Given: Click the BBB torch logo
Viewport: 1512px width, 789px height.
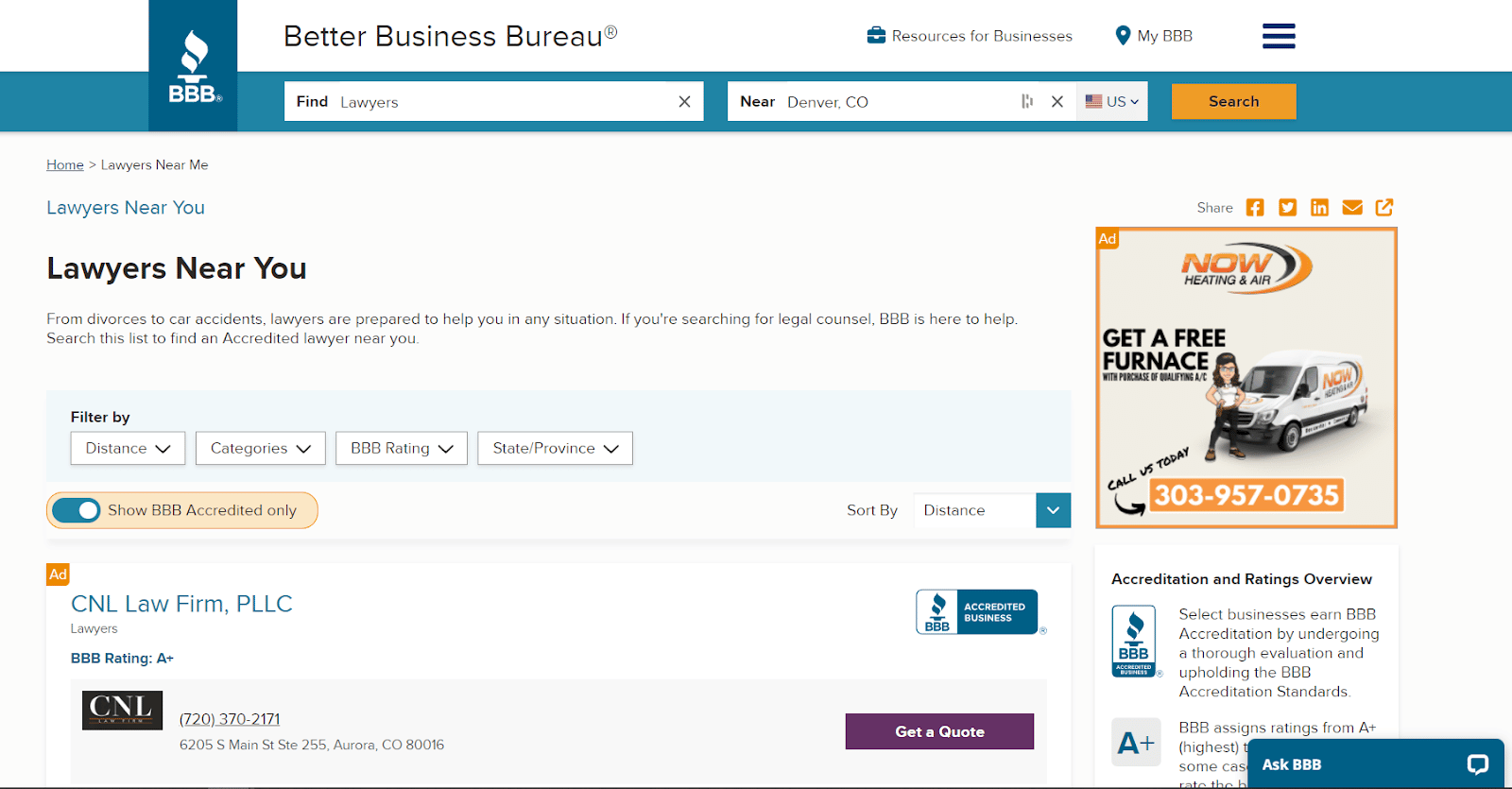Looking at the screenshot, I should point(193,66).
